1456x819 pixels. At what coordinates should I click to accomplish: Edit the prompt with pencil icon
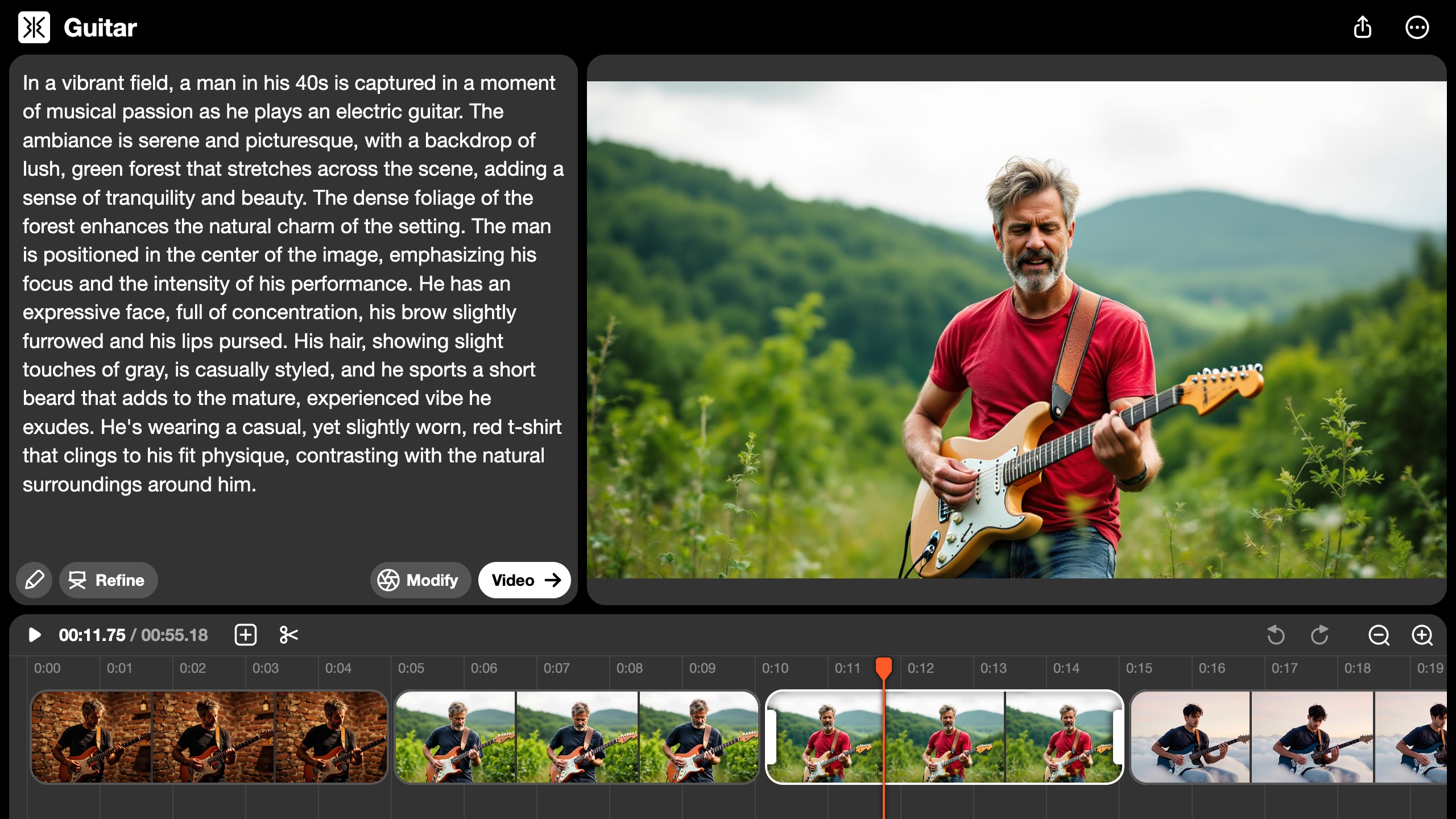(x=34, y=580)
